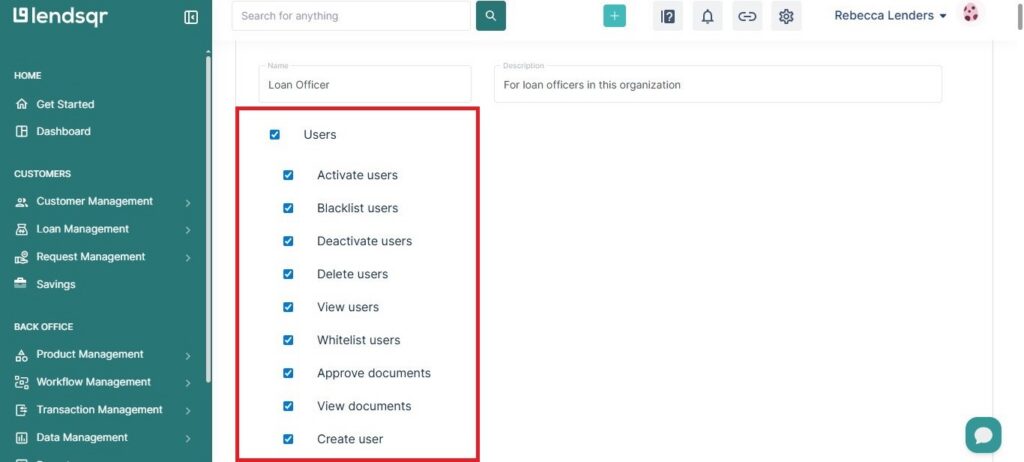Screen dimensions: 1024x462
Task: Click the Savings briefcase icon
Action: click(21, 284)
